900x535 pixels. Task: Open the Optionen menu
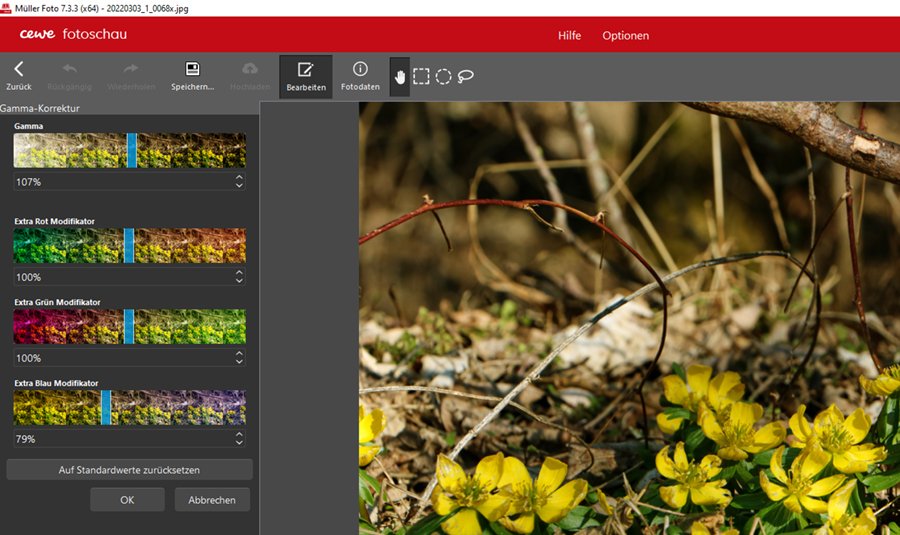tap(625, 35)
